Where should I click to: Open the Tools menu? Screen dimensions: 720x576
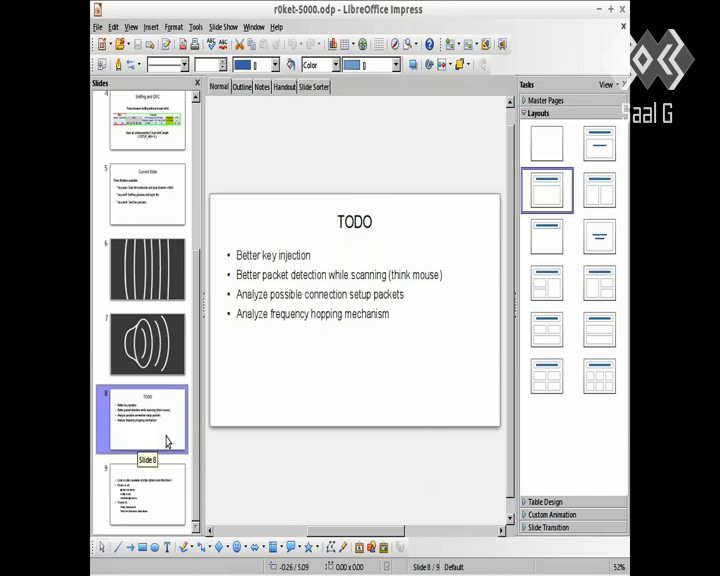(196, 27)
